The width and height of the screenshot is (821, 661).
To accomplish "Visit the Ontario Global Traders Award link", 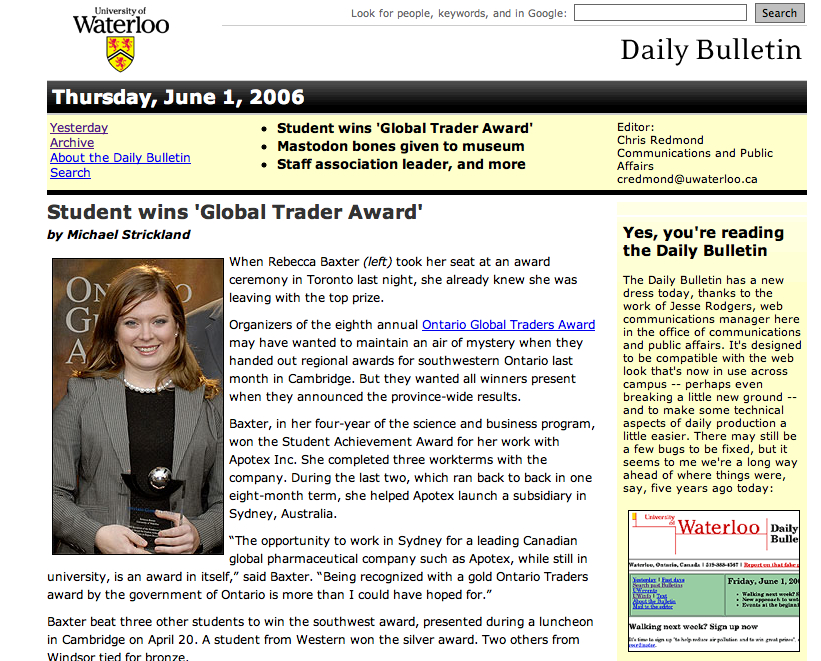I will click(508, 324).
